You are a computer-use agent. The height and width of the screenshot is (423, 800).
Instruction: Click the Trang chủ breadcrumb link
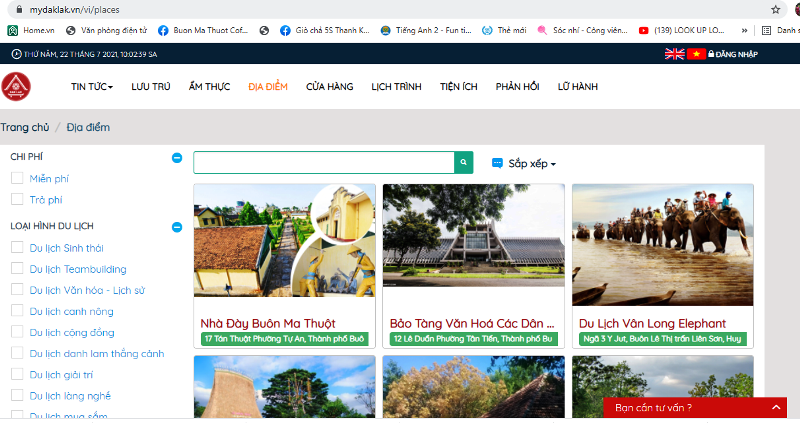point(24,127)
